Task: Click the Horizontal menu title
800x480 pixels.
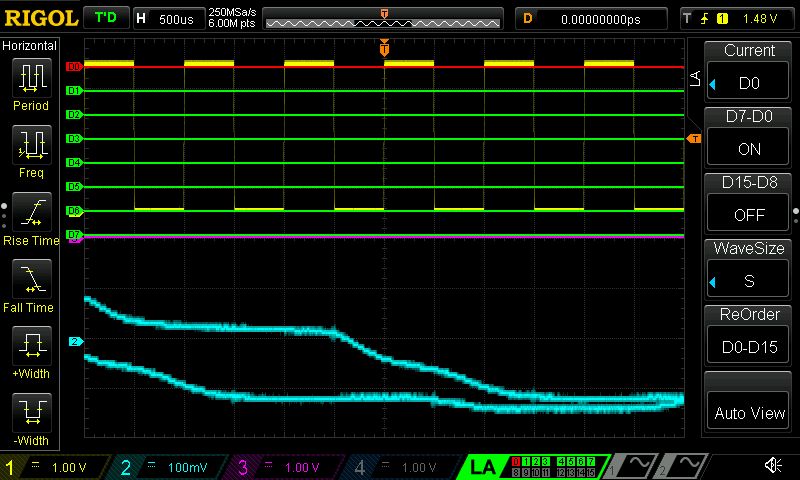Action: (29, 46)
